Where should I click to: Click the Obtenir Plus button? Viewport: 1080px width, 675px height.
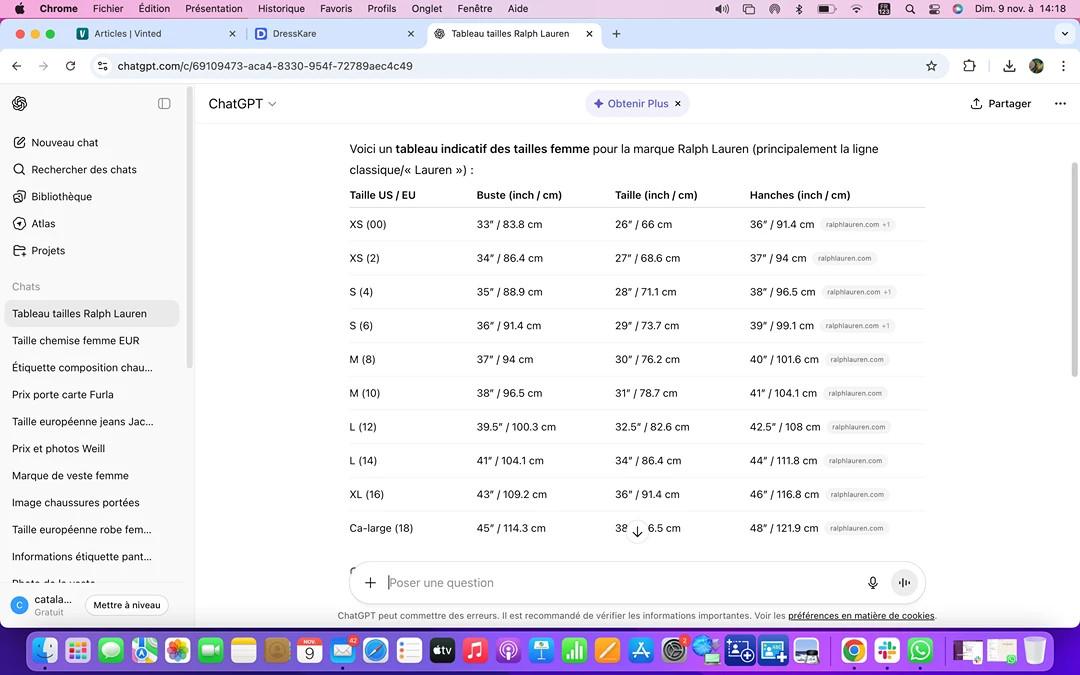click(631, 103)
